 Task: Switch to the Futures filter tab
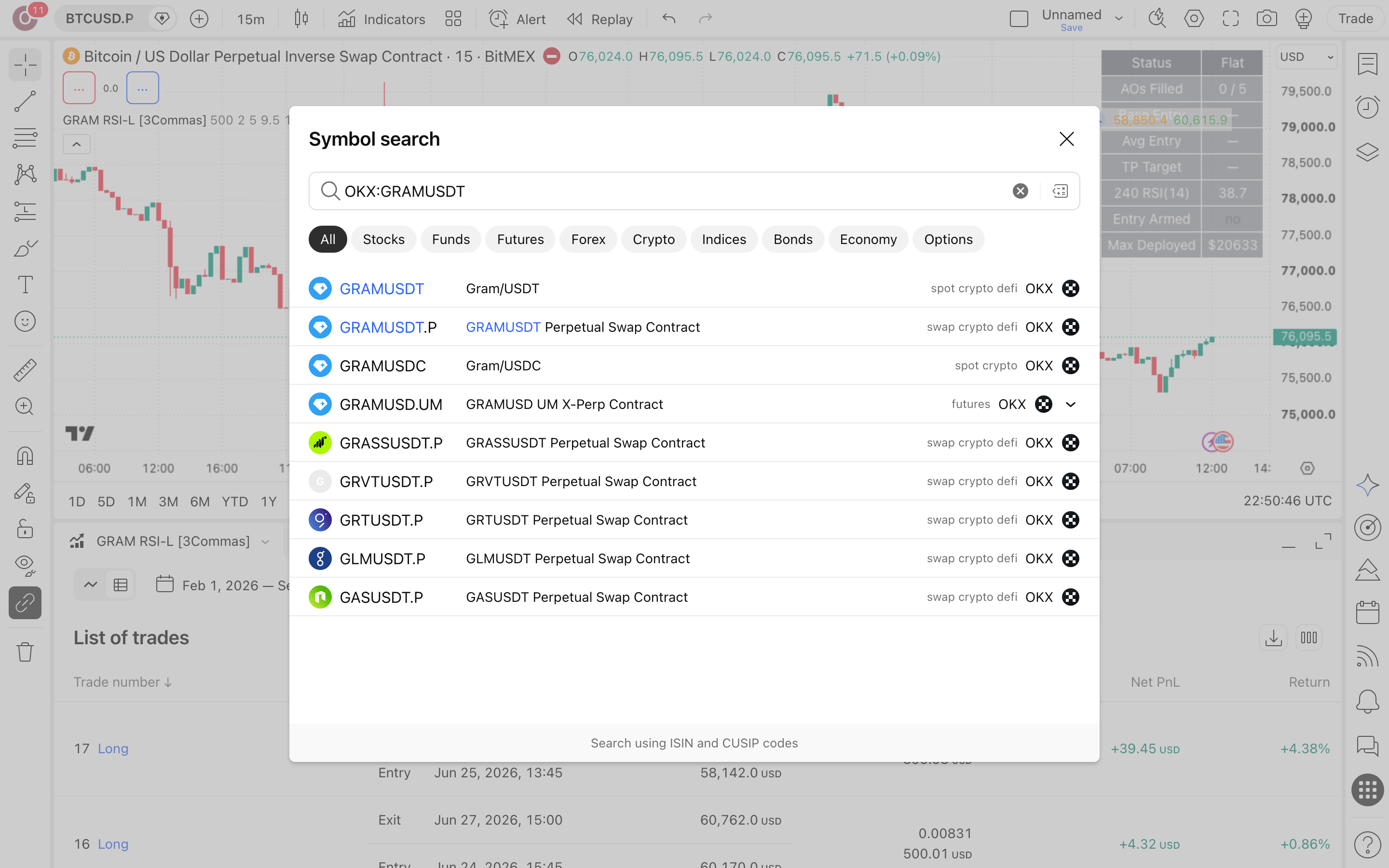pyautogui.click(x=520, y=239)
